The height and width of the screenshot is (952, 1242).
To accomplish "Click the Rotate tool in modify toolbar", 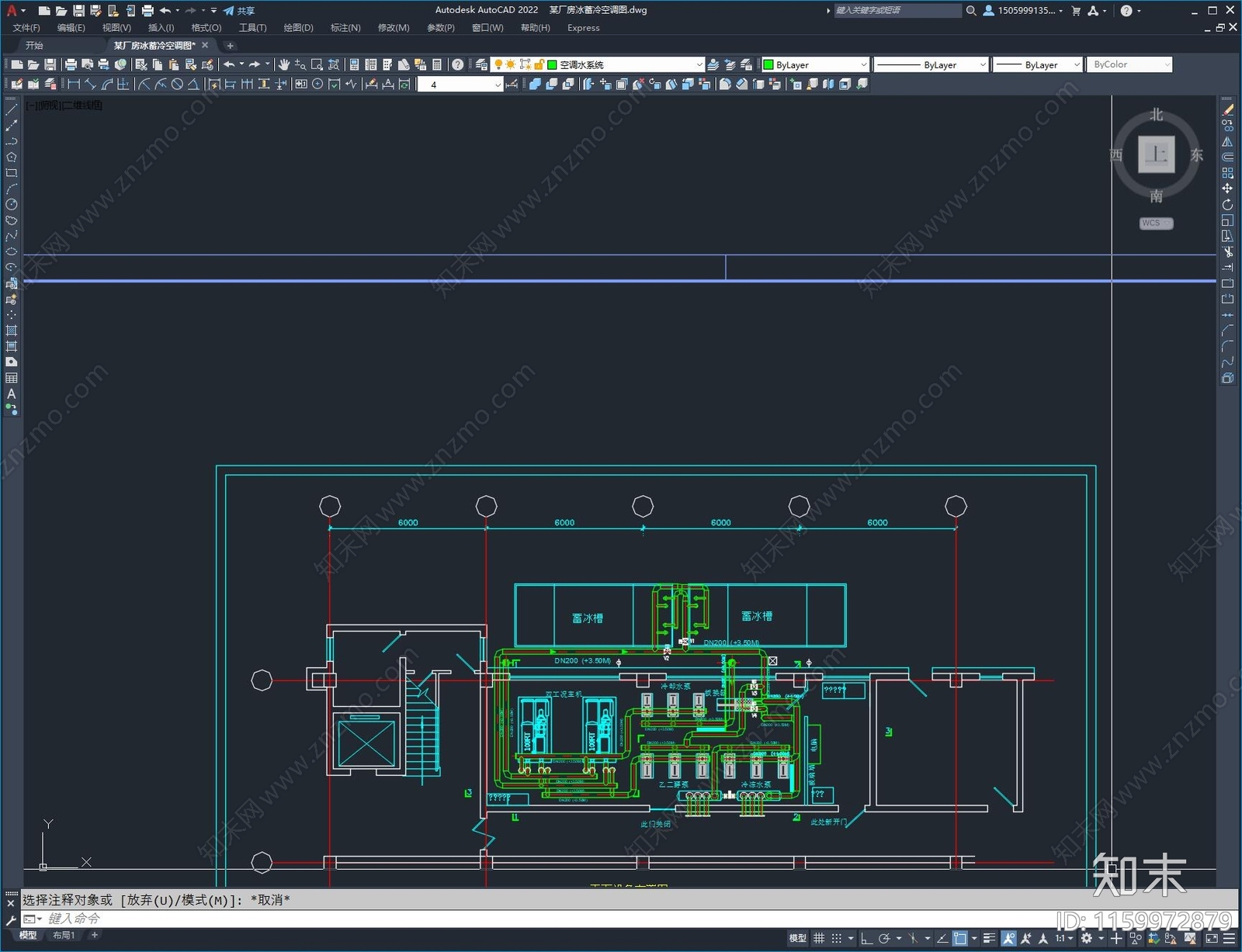I will [1227, 205].
